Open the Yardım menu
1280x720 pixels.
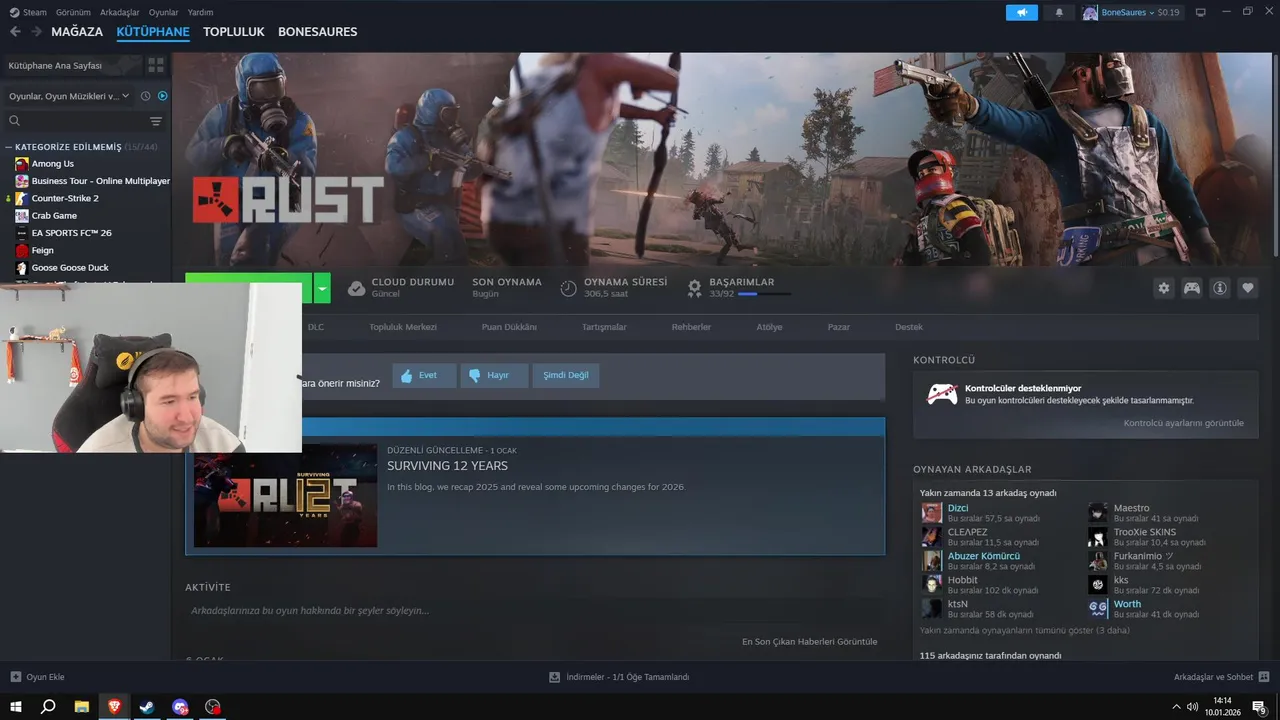pos(201,12)
